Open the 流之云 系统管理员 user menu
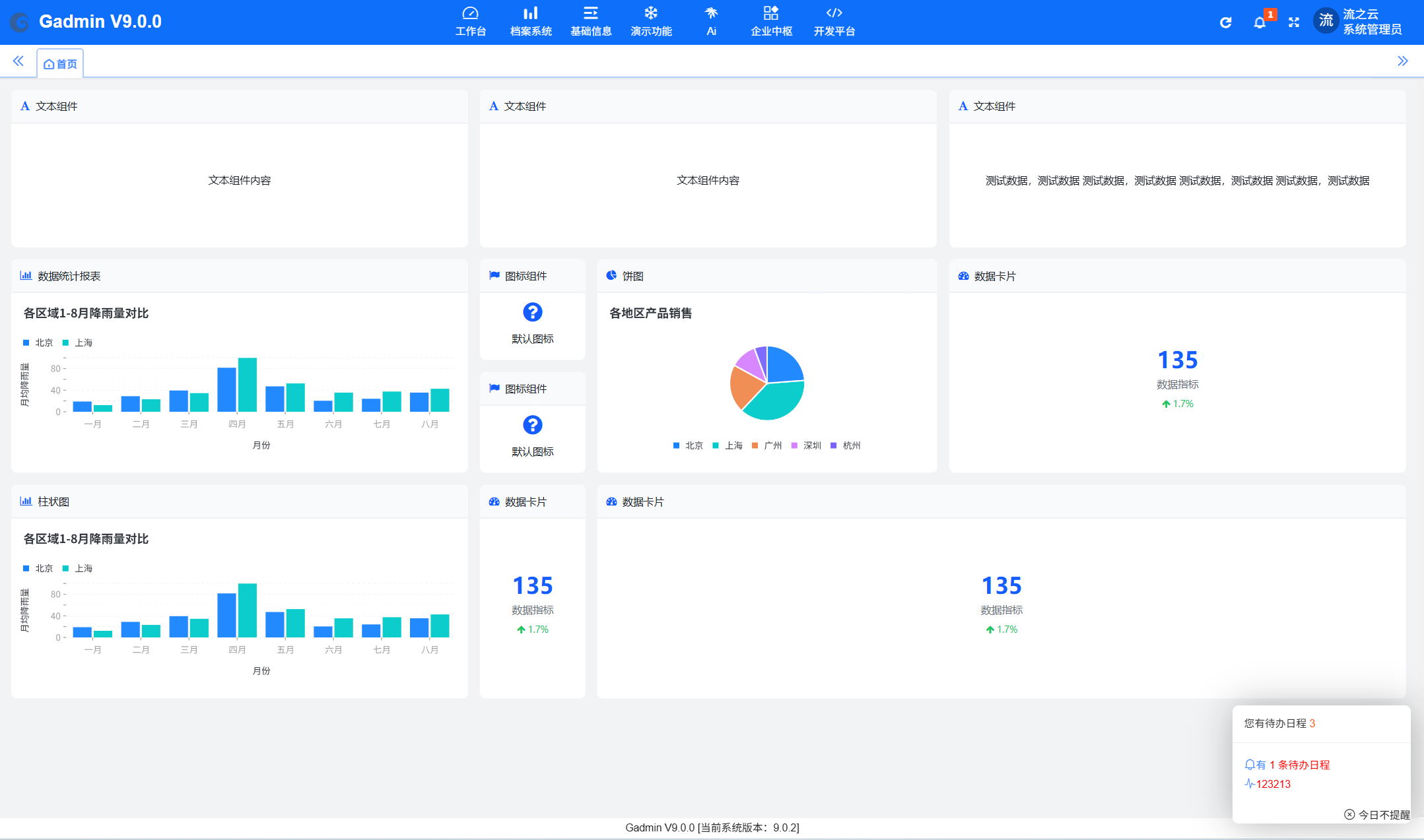The image size is (1424, 840). 1372,22
